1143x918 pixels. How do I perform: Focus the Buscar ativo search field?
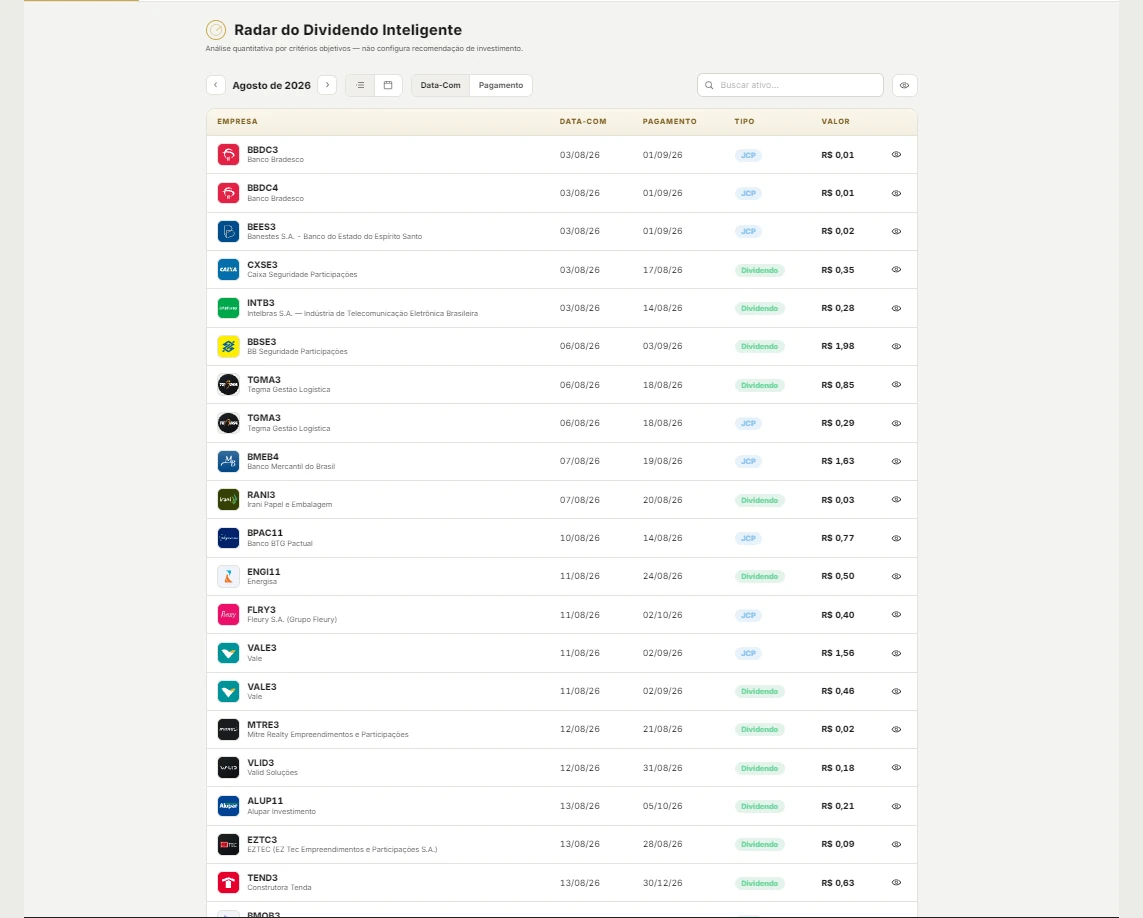point(790,85)
